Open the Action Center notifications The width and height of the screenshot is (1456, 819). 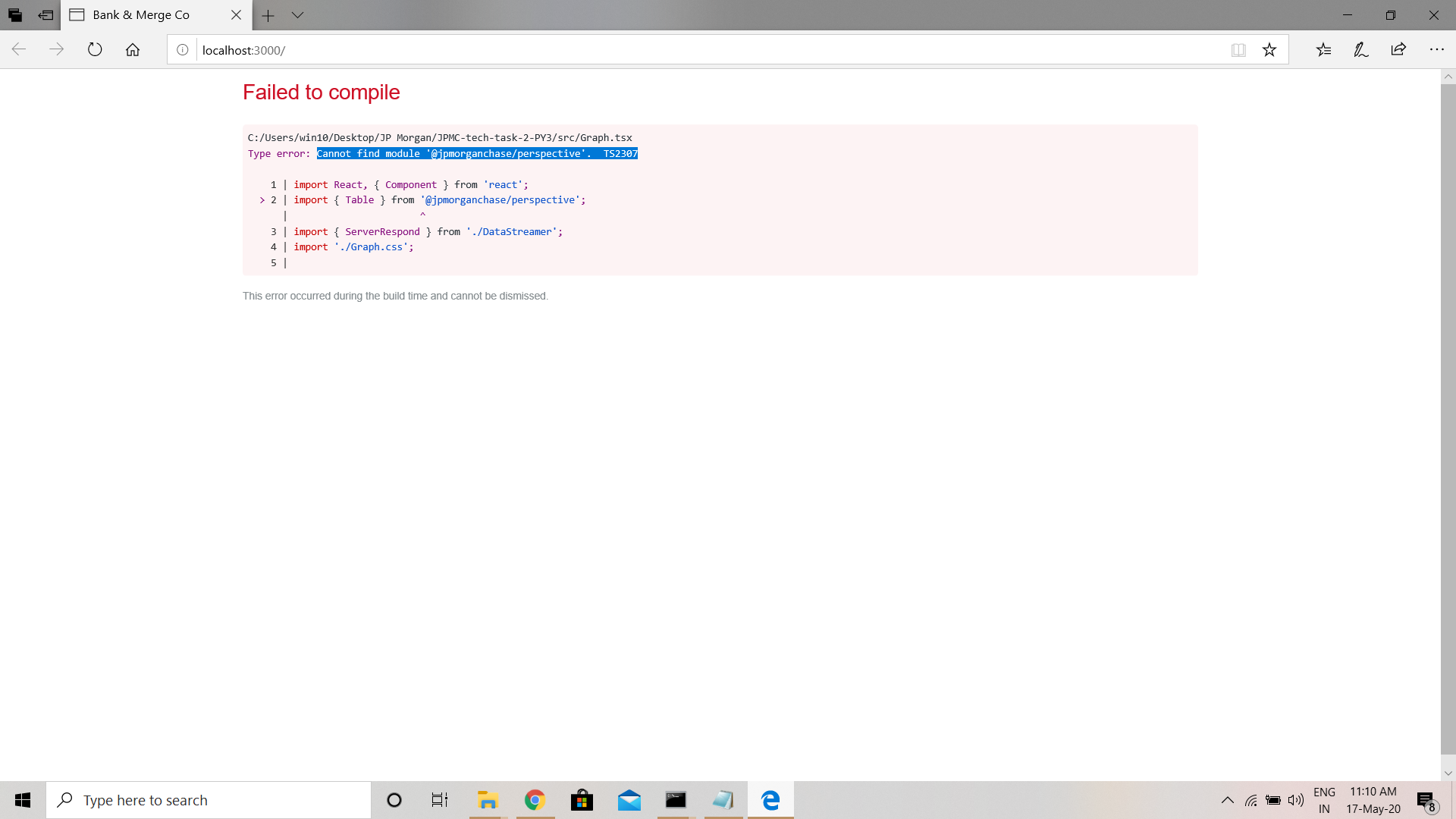[x=1426, y=800]
